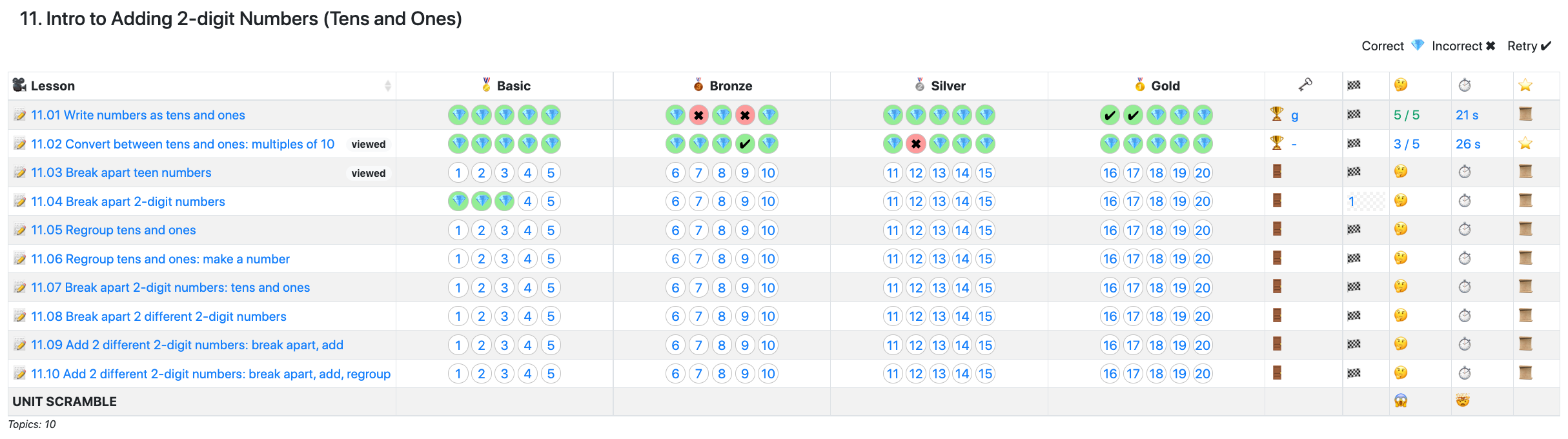Click the gold star in the 11.02 row
Image resolution: width=1568 pixels, height=439 pixels.
click(x=1525, y=143)
